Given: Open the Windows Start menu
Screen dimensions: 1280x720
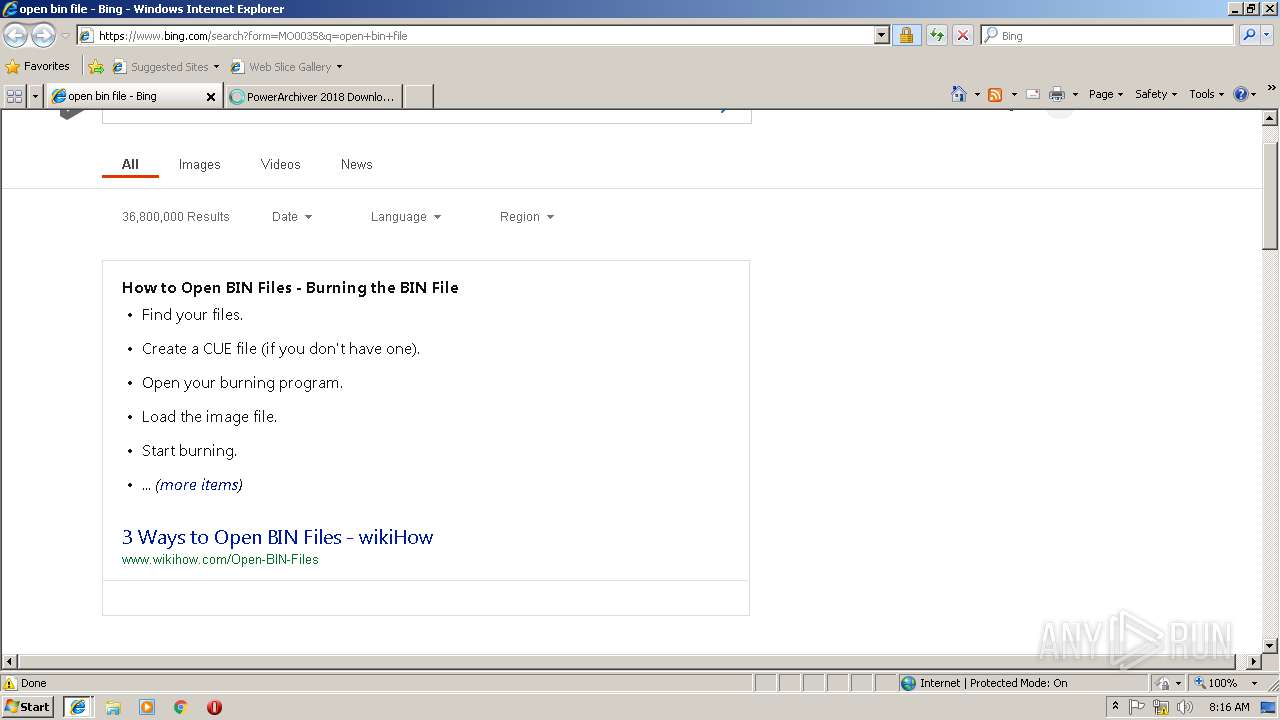Looking at the screenshot, I should 27,706.
